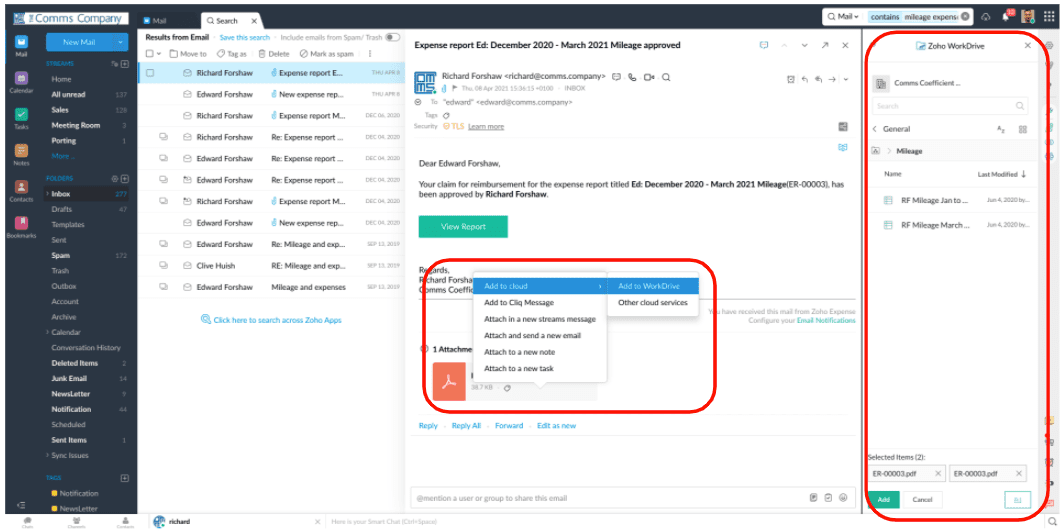Open the Calendar module icon
Image resolution: width=1062 pixels, height=531 pixels.
[x=21, y=81]
